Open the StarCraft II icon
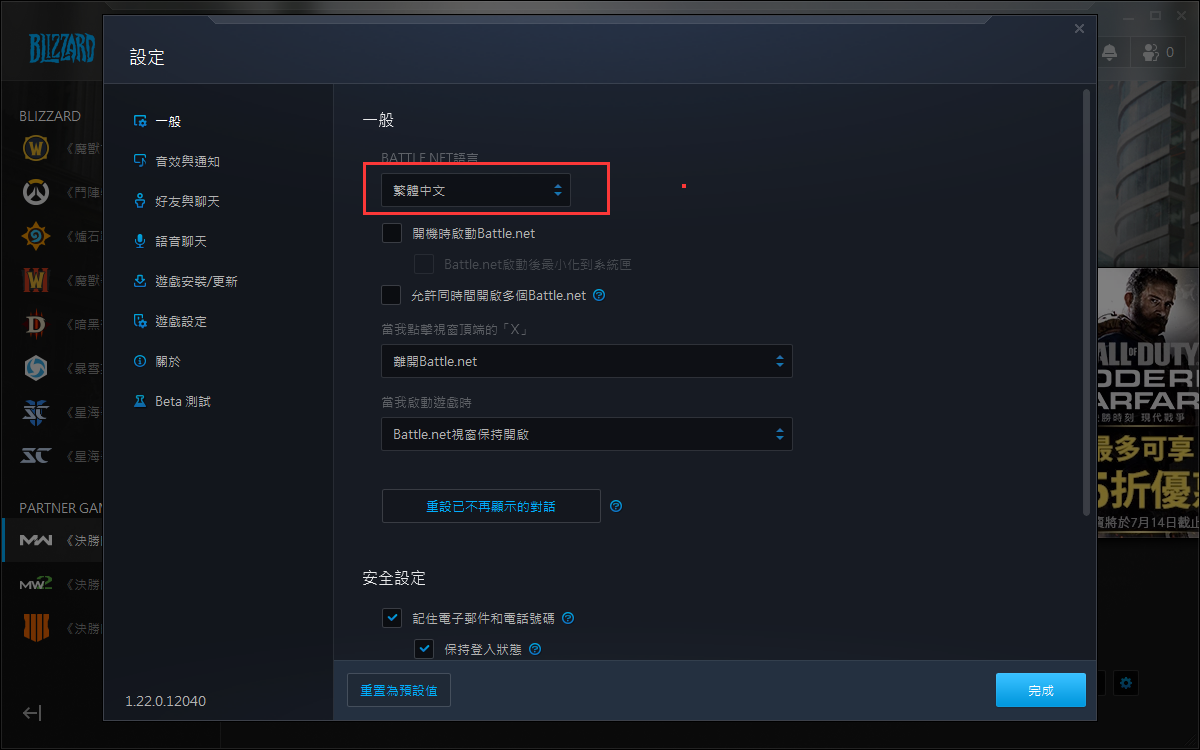 click(36, 412)
